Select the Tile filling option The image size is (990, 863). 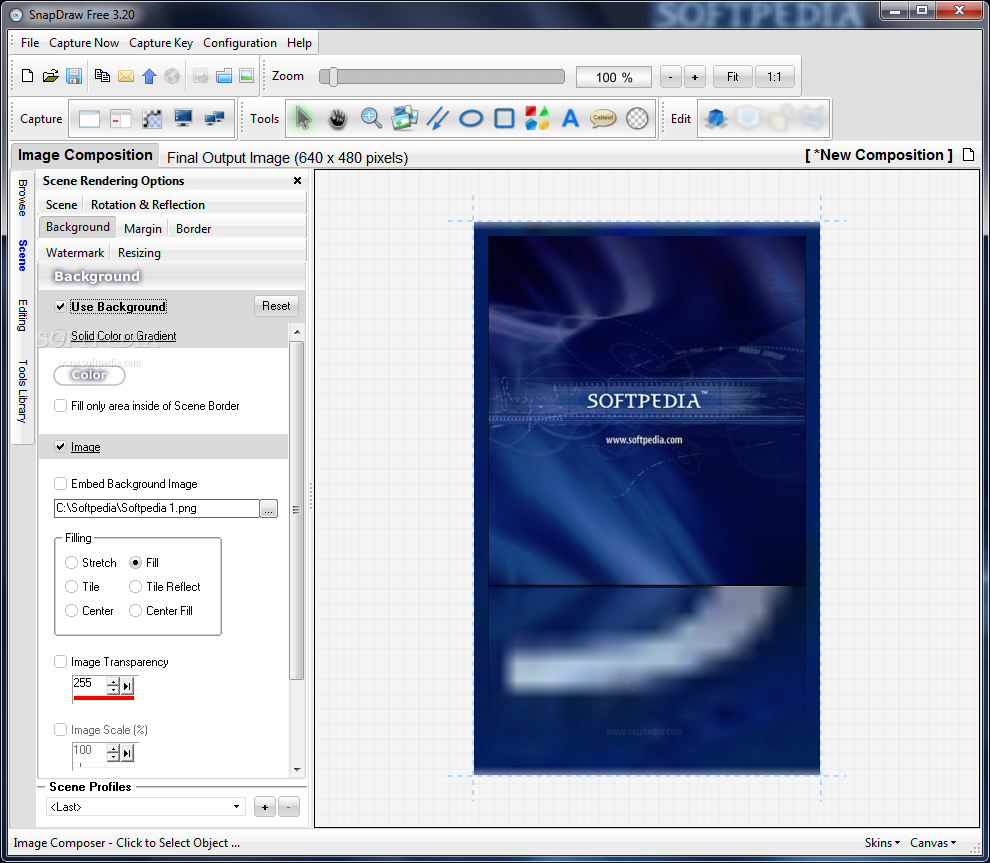click(71, 586)
